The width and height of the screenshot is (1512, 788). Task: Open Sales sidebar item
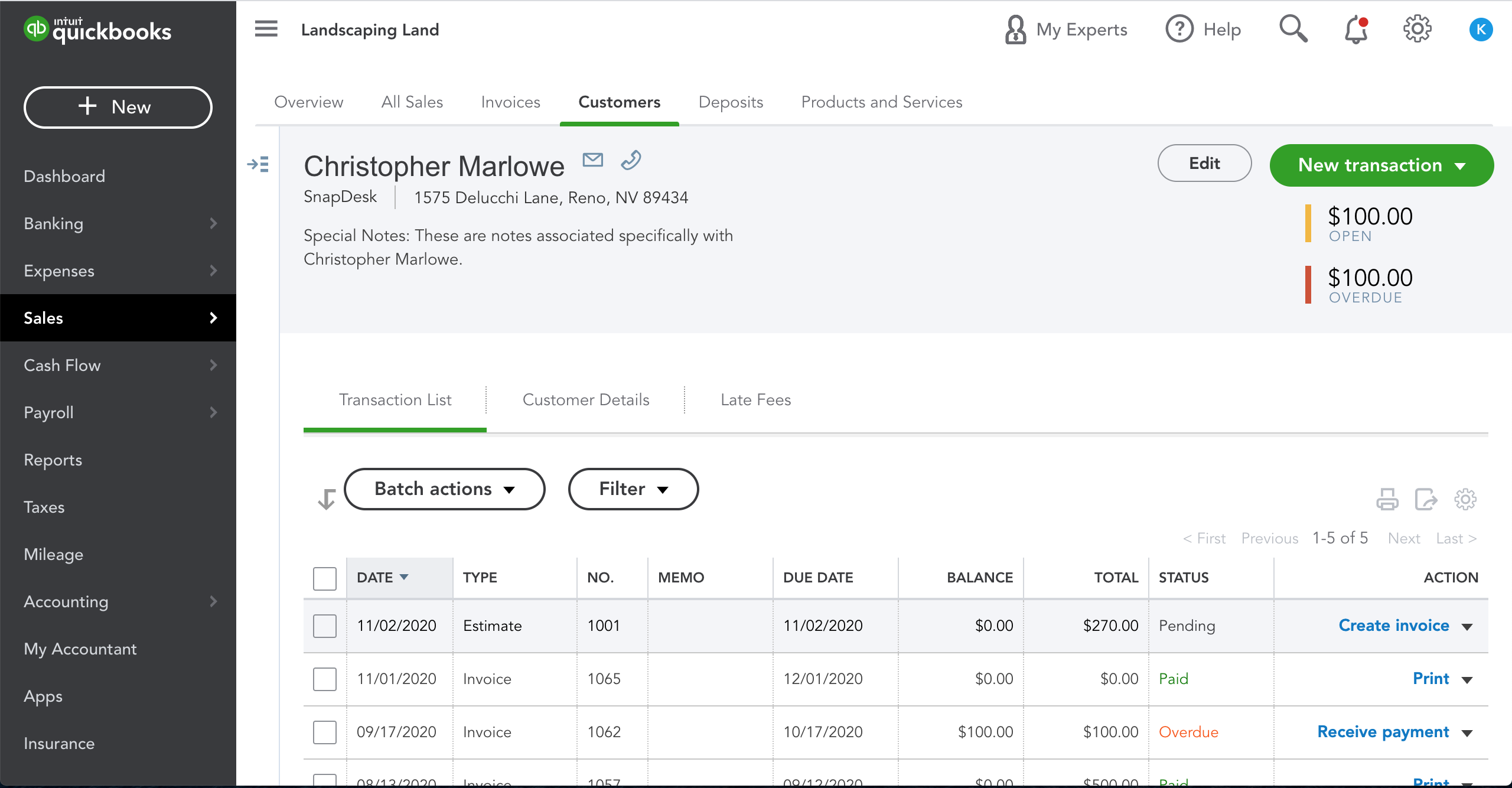coord(118,318)
